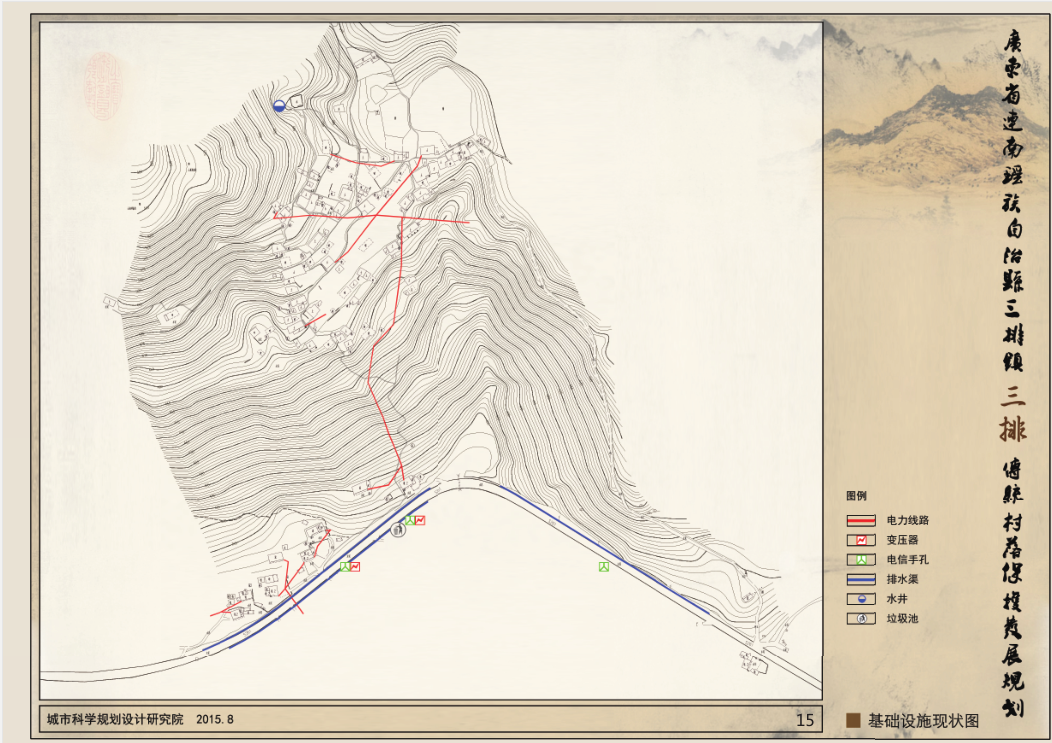Click the blue water well symbol on the map
The height and width of the screenshot is (743, 1052).
click(x=280, y=105)
